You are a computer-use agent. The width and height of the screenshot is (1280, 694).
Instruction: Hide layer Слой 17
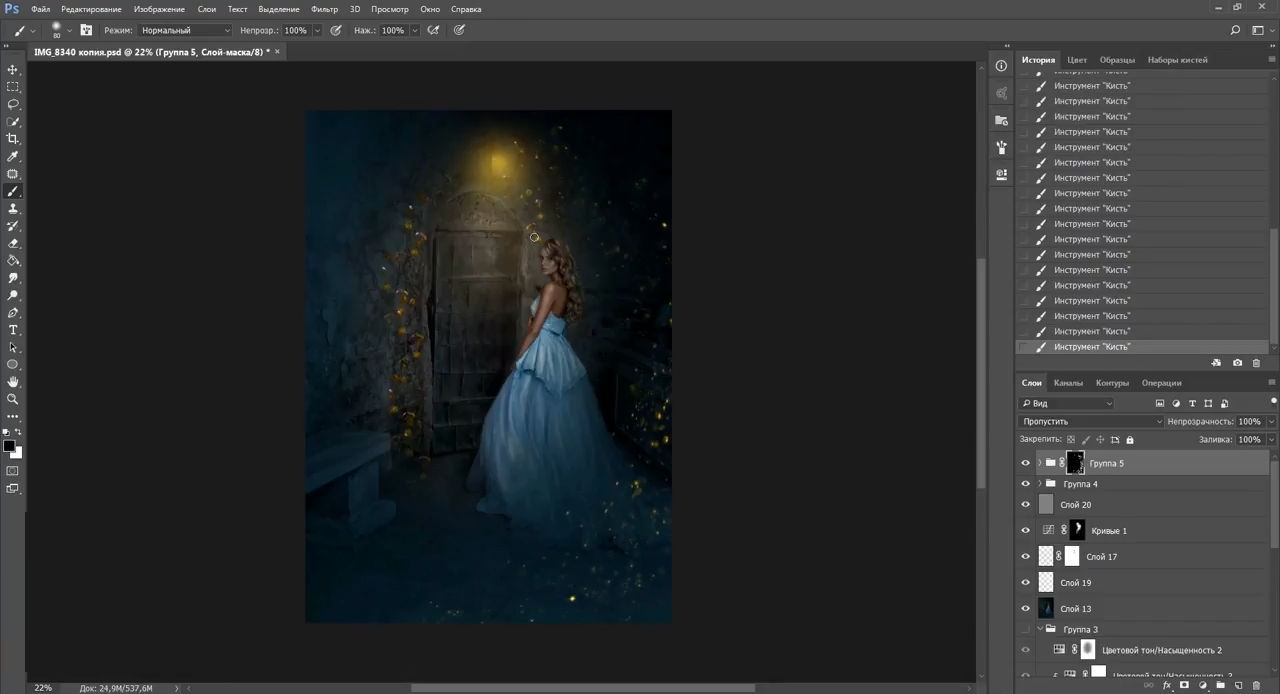tap(1025, 557)
